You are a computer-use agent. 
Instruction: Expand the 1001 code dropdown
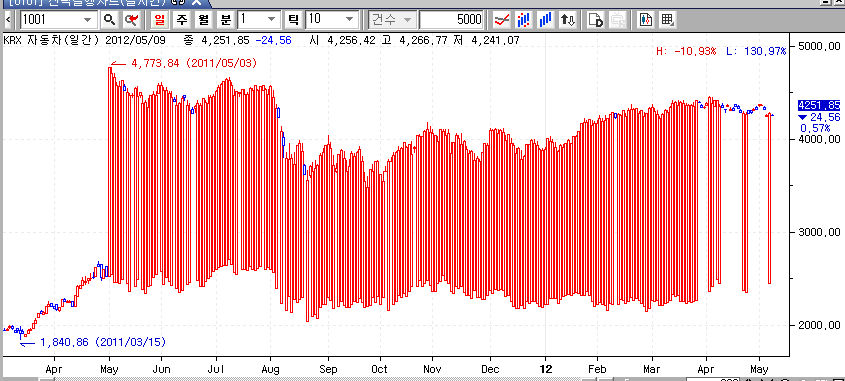[x=87, y=20]
